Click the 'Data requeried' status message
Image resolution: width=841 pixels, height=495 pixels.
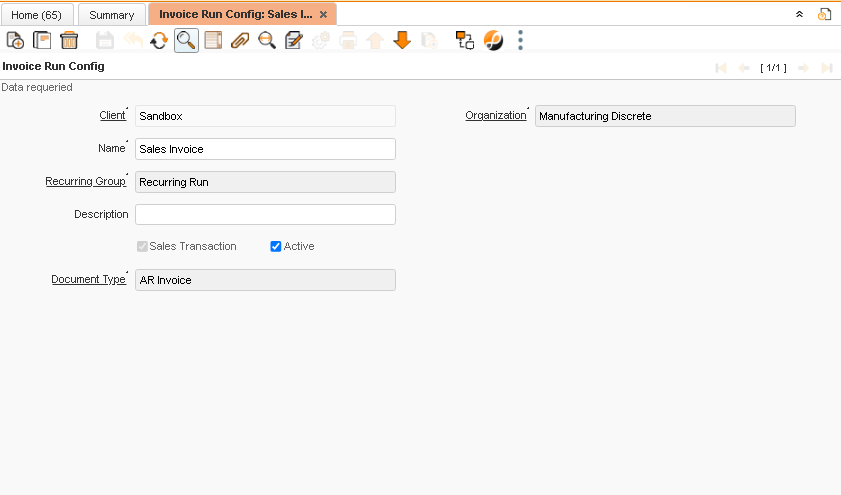(x=37, y=87)
